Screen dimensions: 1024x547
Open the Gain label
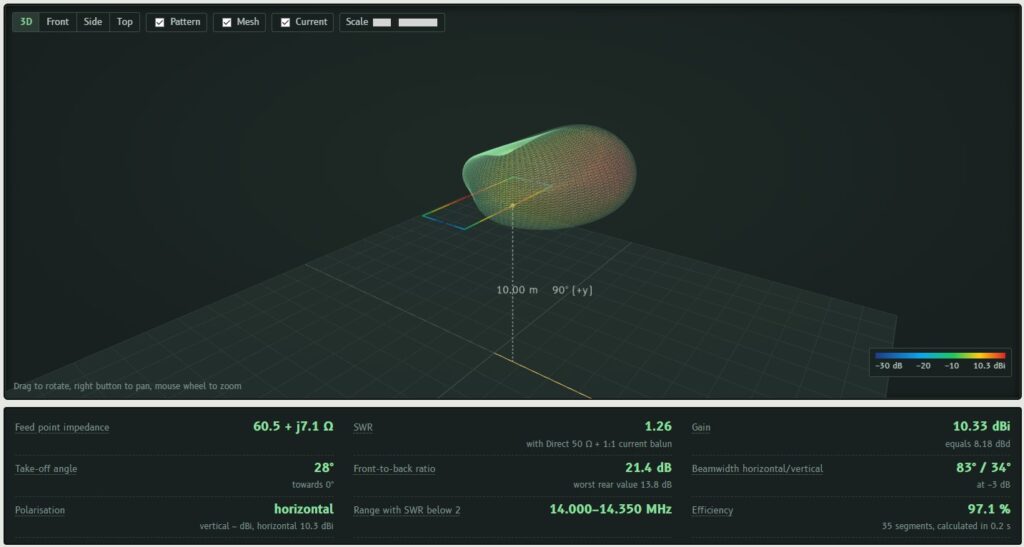click(701, 428)
